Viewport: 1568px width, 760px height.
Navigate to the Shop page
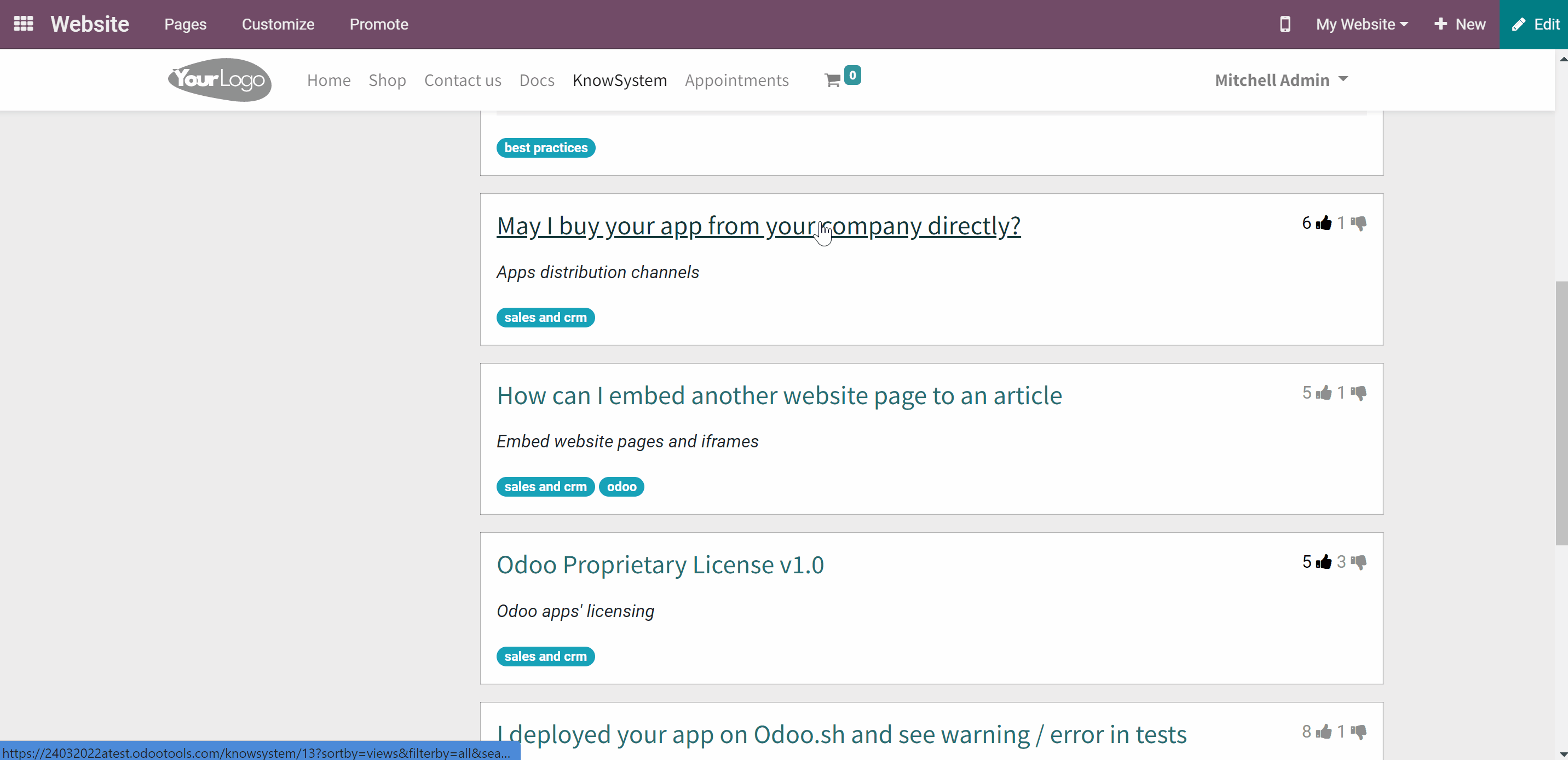pos(387,80)
